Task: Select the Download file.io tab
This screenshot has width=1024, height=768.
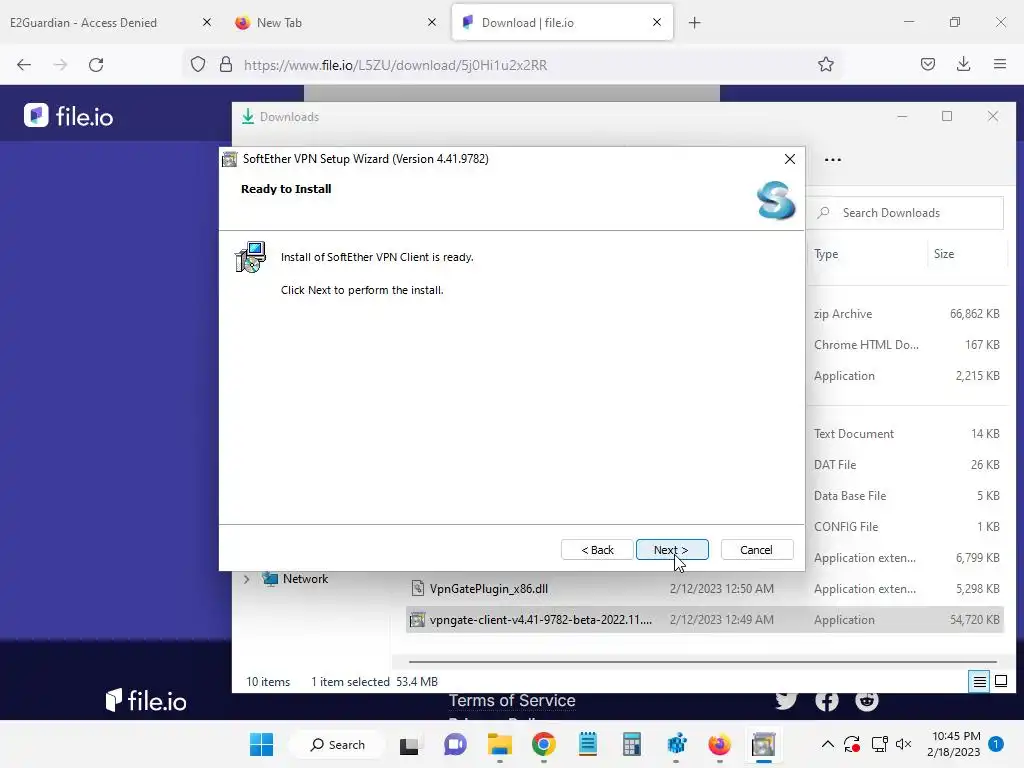Action: click(x=562, y=23)
